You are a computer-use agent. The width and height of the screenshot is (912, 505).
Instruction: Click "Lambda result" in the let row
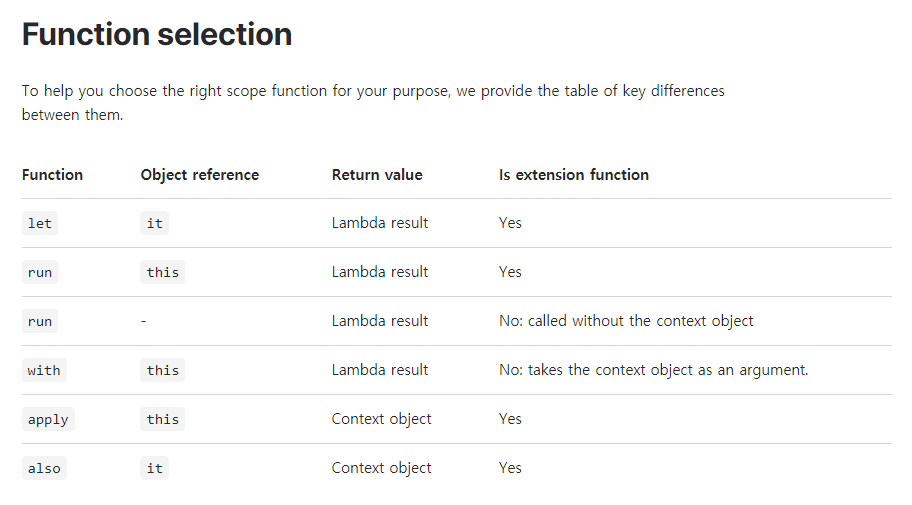pos(380,223)
